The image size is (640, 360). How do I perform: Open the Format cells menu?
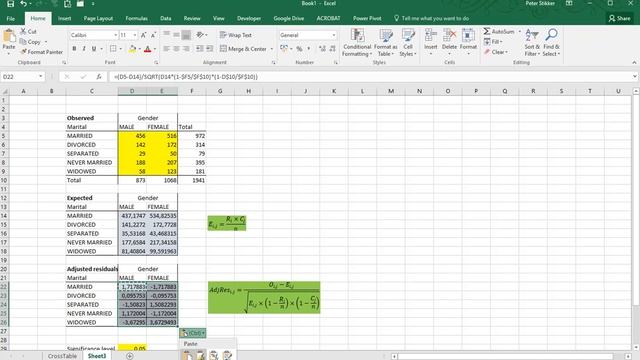coord(468,42)
